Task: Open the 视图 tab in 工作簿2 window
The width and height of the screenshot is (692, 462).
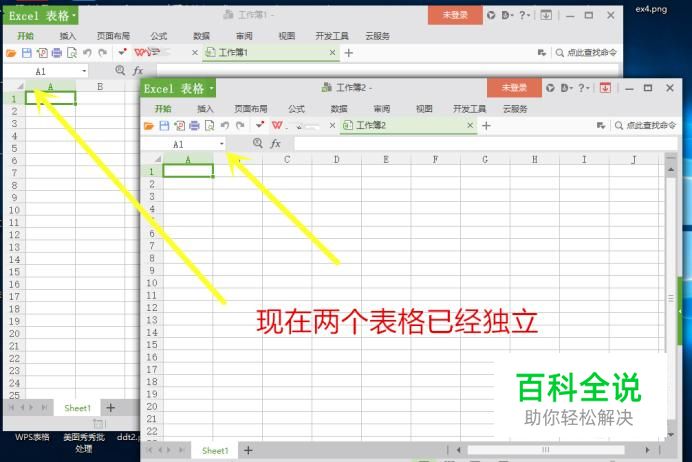Action: coord(424,109)
